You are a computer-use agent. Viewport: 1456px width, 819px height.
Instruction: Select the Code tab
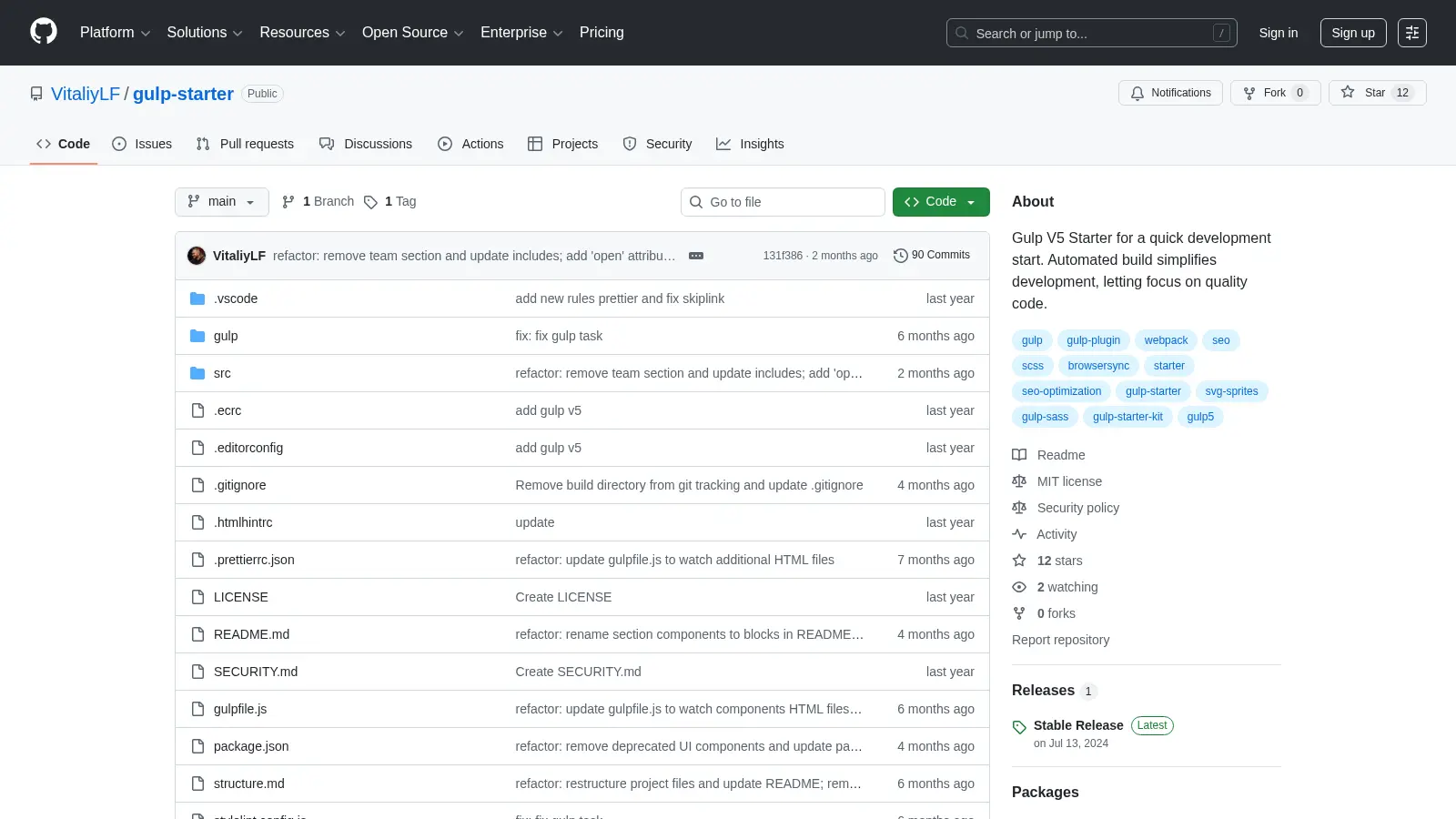64,144
